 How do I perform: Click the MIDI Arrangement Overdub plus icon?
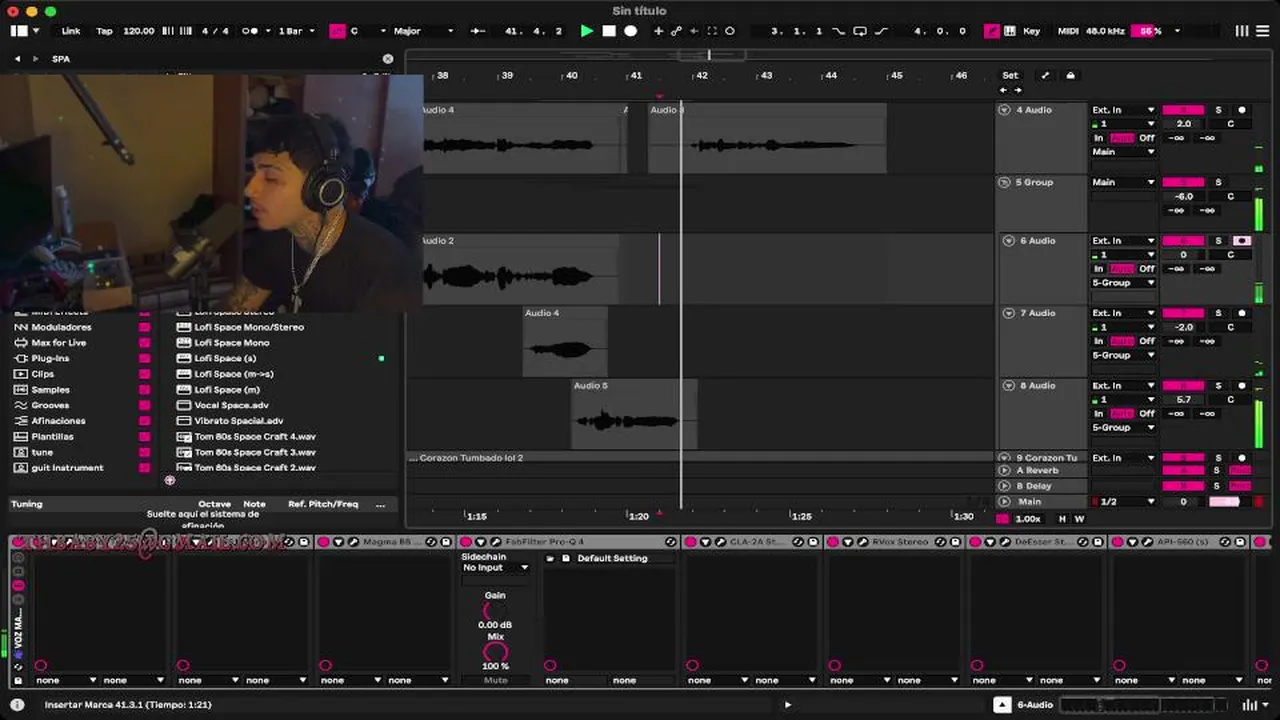click(658, 31)
